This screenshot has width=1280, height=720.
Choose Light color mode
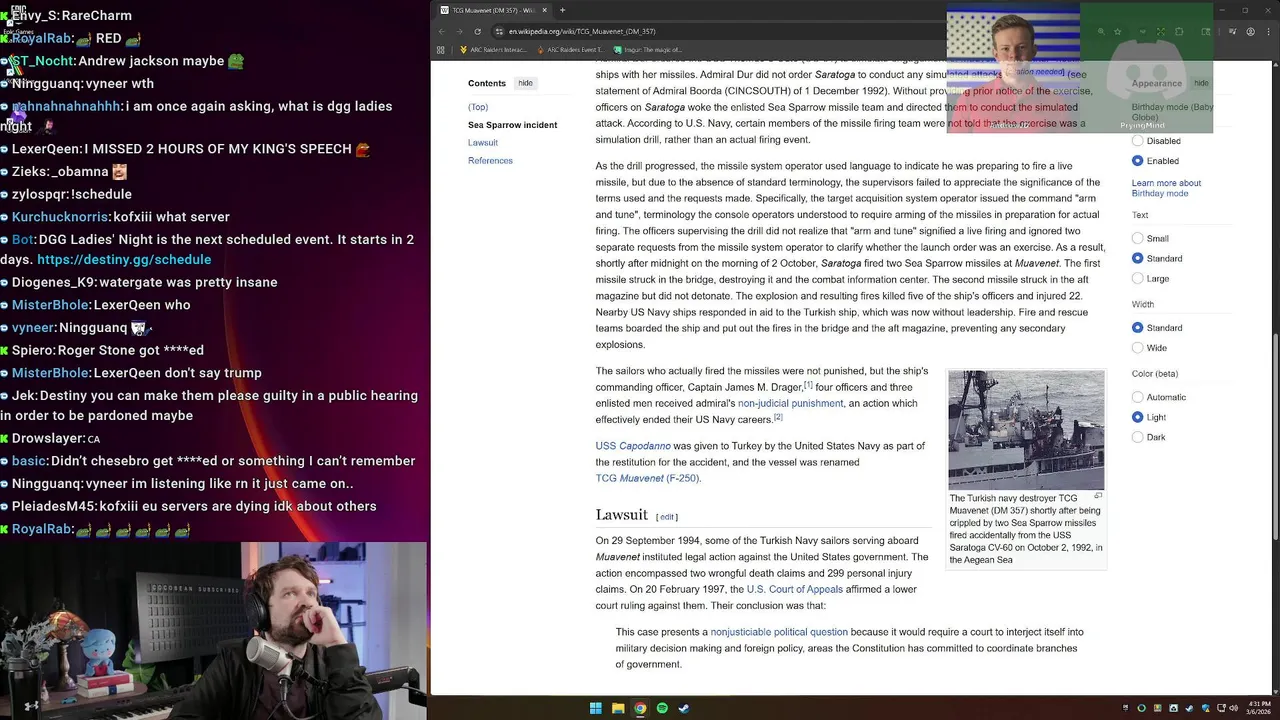(1138, 417)
